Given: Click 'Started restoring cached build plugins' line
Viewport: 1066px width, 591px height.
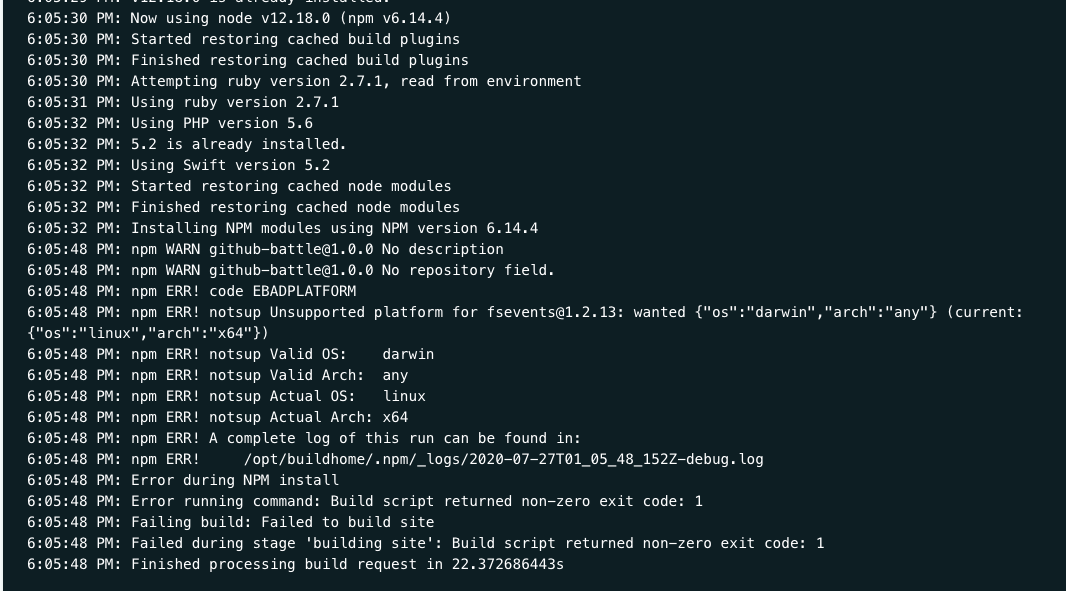Looking at the screenshot, I should [295, 39].
